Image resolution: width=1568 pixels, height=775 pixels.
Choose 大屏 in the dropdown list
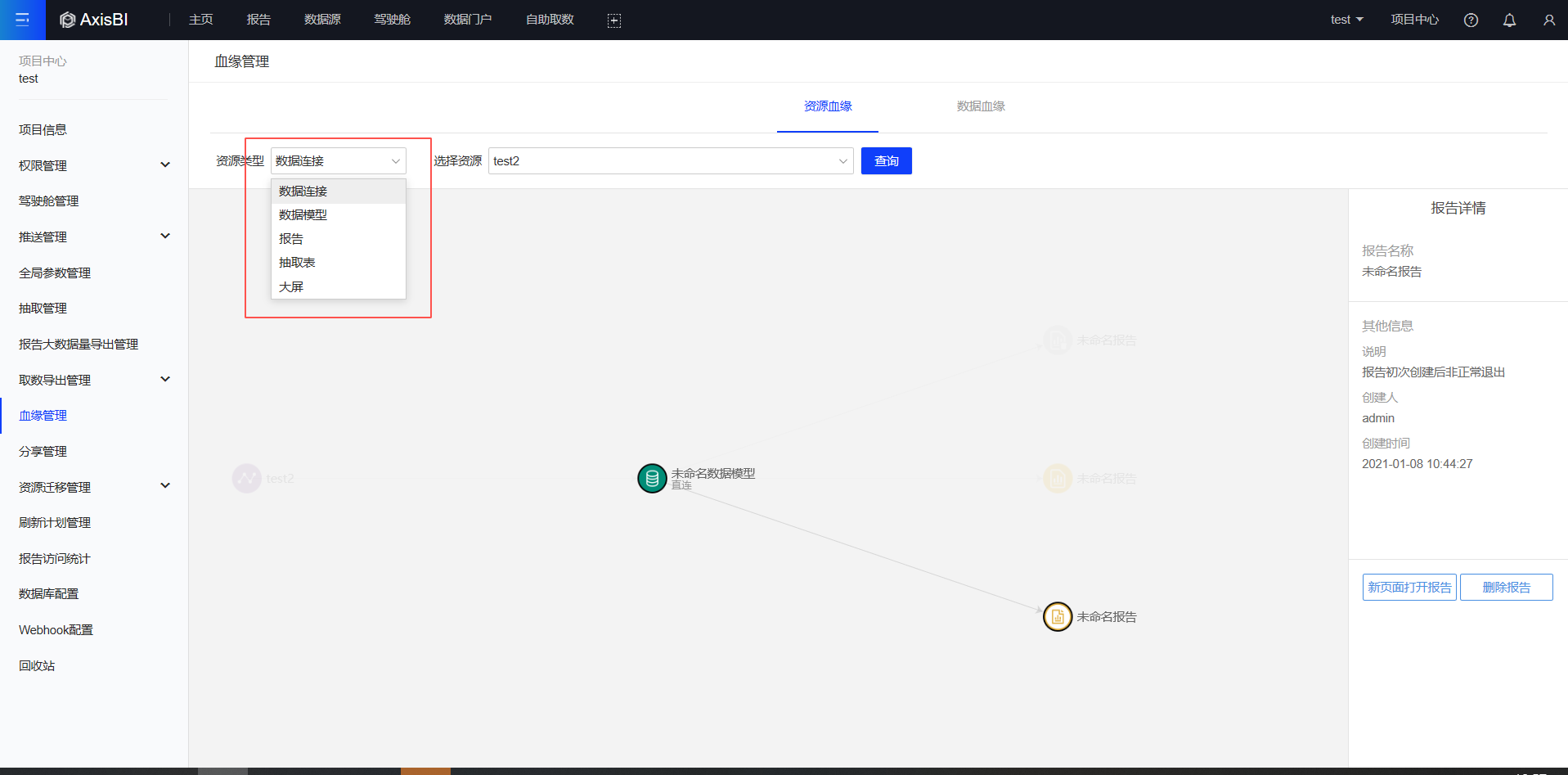[339, 287]
